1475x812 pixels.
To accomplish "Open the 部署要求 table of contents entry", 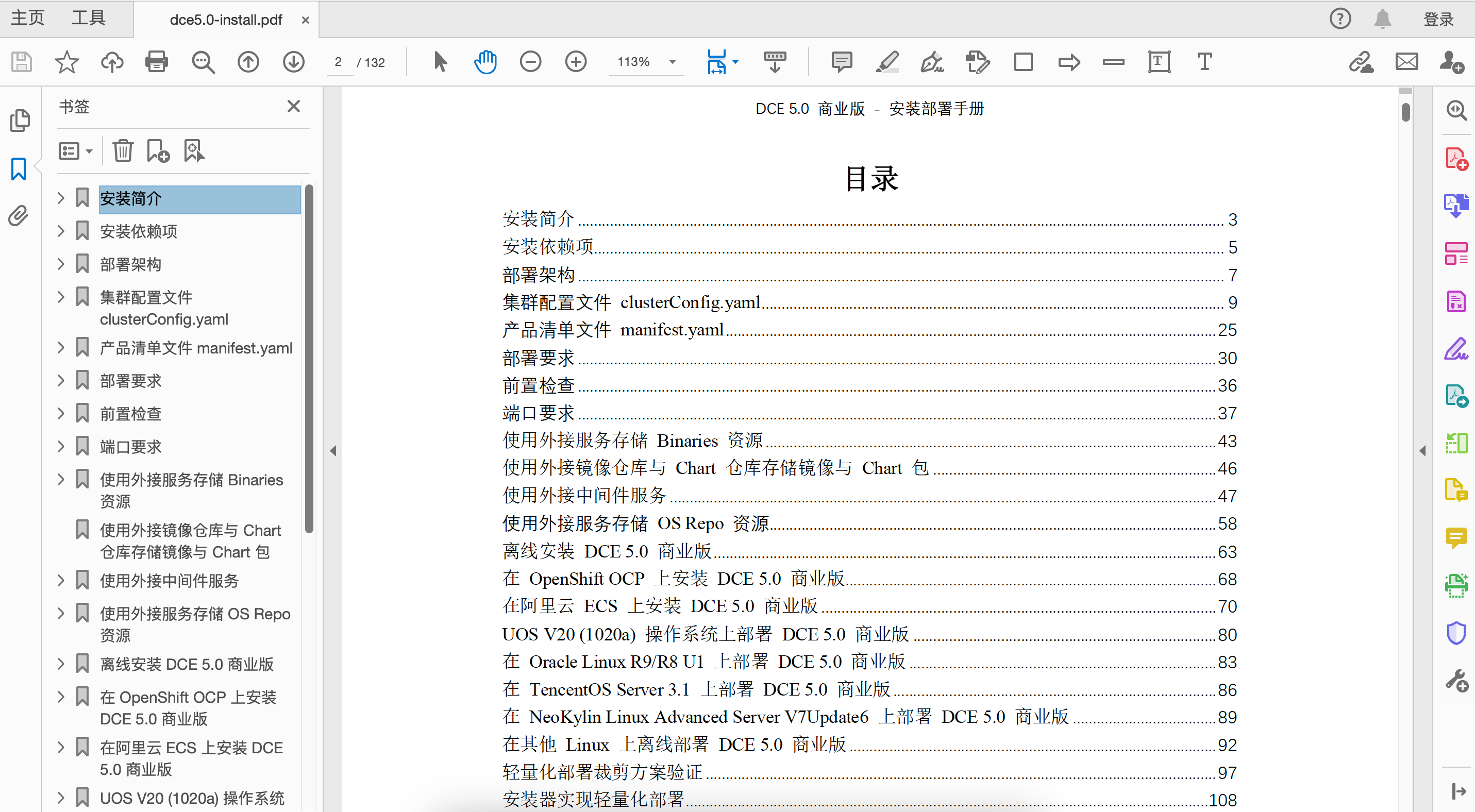I will (538, 358).
